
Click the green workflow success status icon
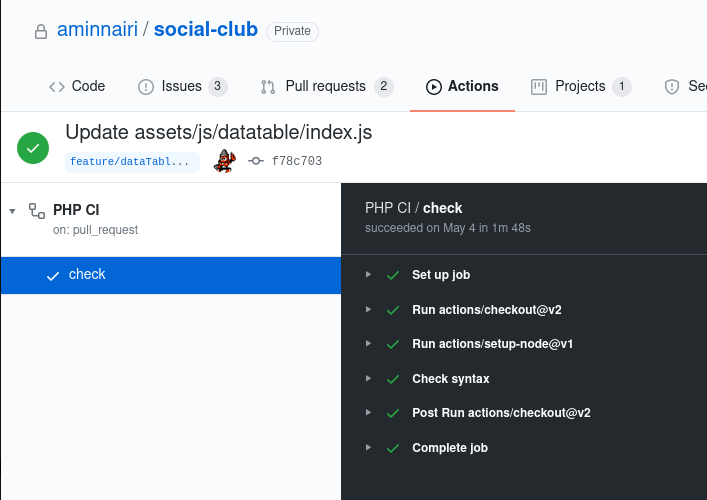point(33,148)
